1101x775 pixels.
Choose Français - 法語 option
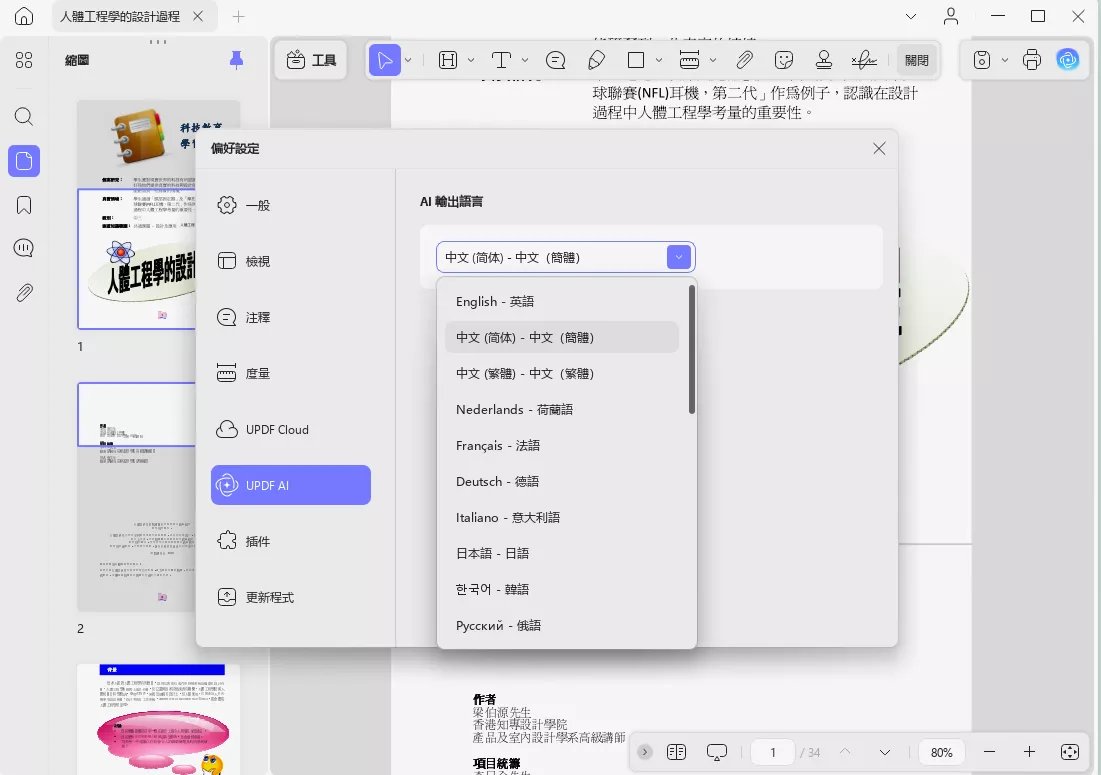562,445
